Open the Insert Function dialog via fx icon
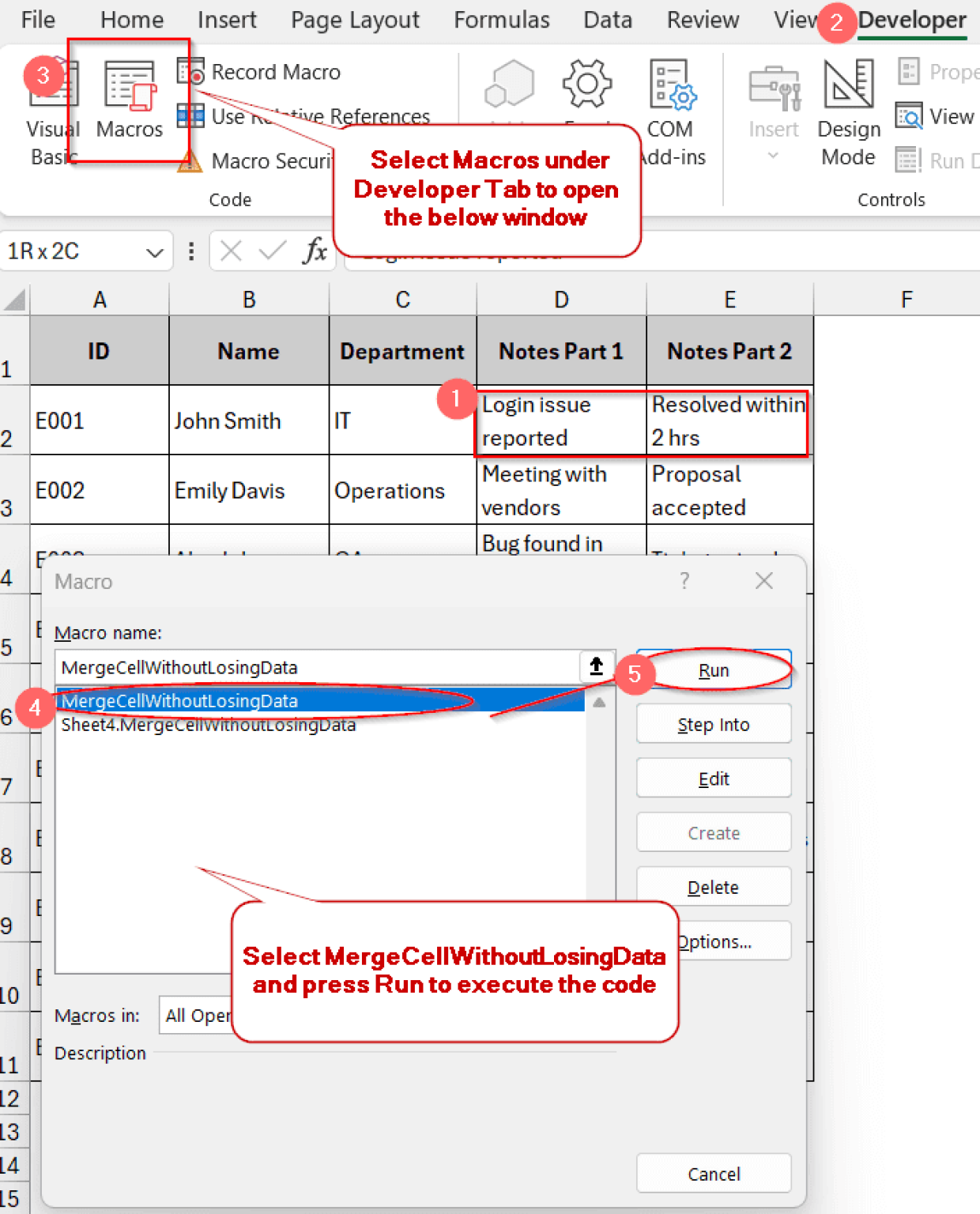Viewport: 980px width, 1214px height. point(315,251)
